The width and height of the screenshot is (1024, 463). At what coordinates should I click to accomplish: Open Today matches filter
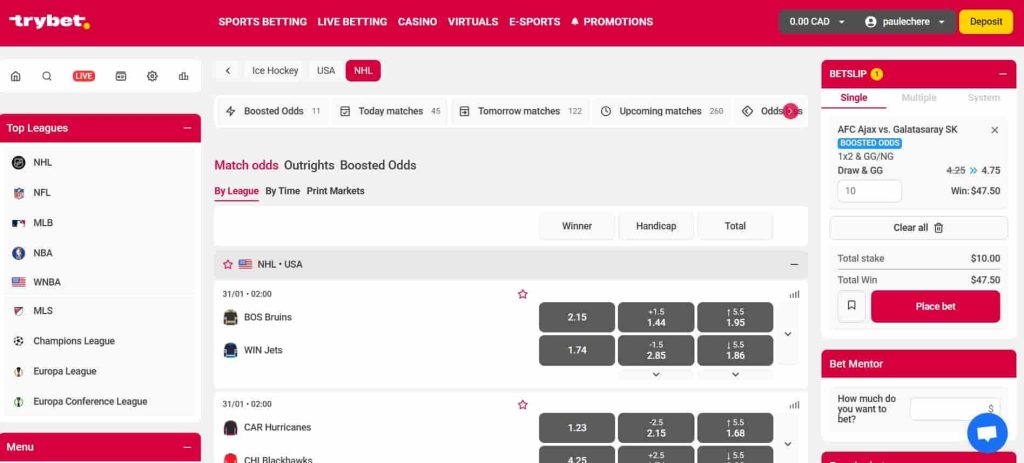[x=391, y=111]
